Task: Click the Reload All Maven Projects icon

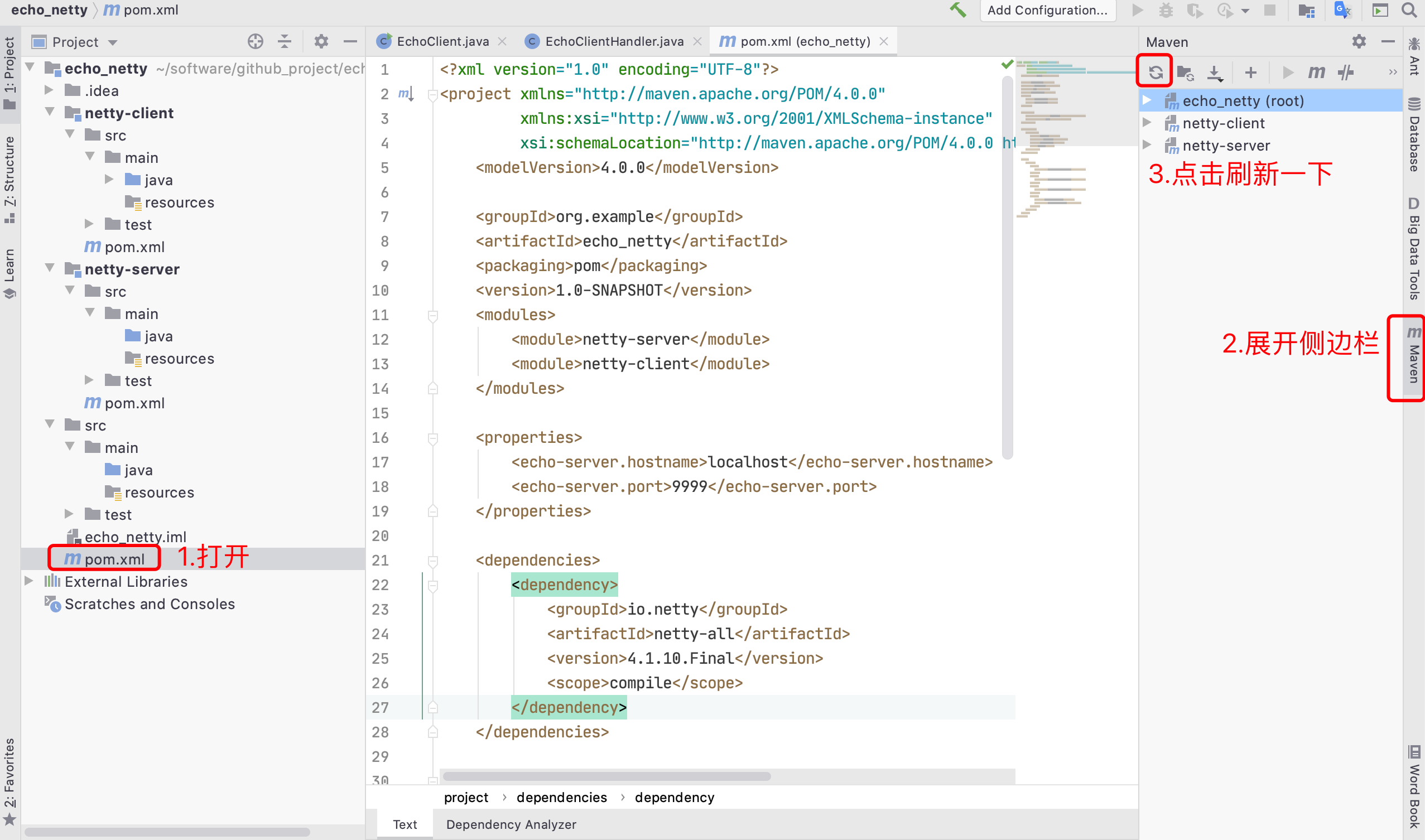Action: pyautogui.click(x=1155, y=72)
